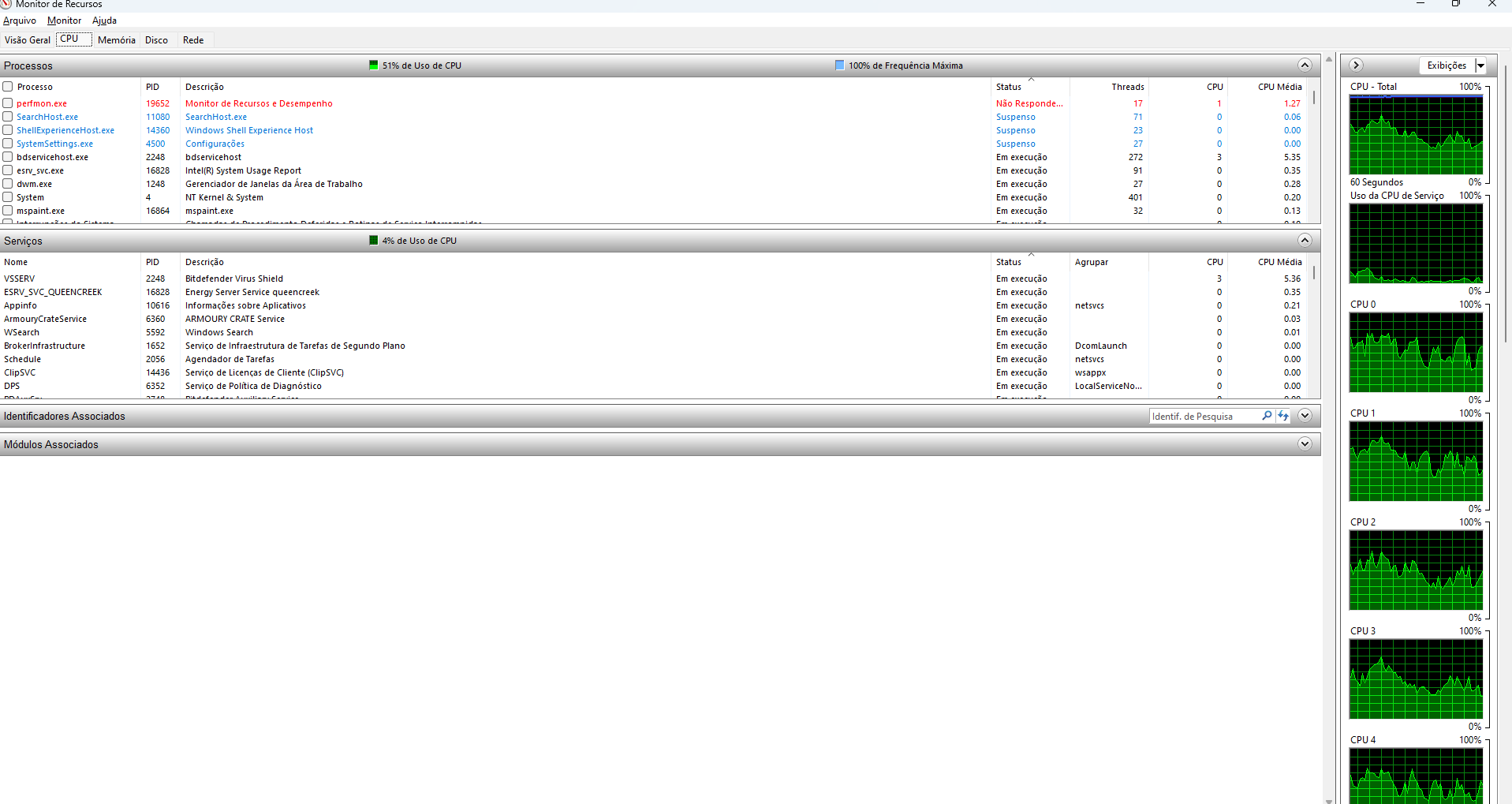Select the CPU tab

pos(73,39)
